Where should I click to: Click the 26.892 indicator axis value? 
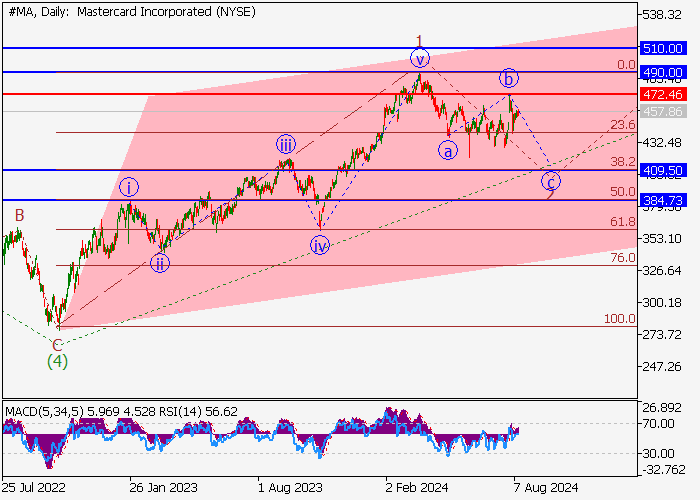[662, 408]
